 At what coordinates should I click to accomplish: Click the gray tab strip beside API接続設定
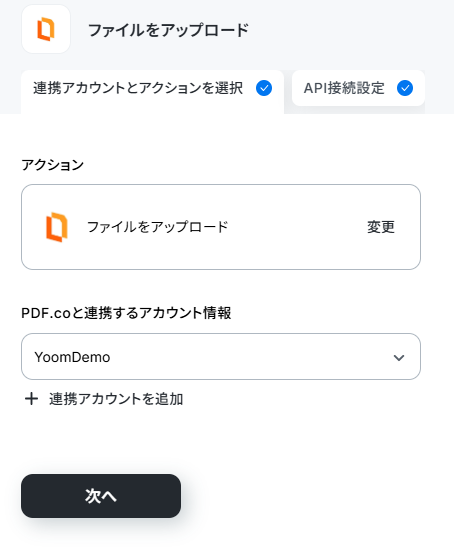pyautogui.click(x=439, y=92)
